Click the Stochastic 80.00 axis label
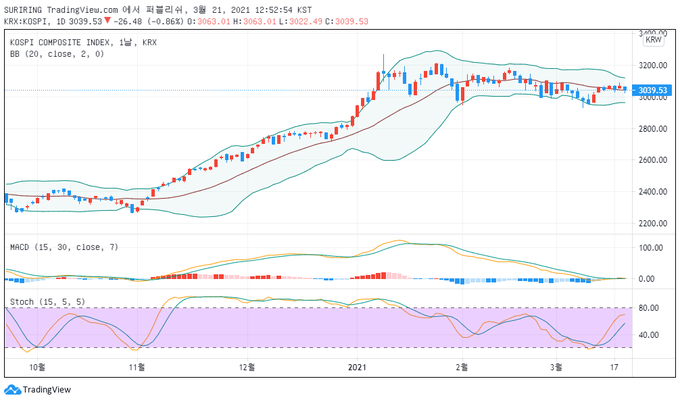Screen dimensions: 680x402 click(649, 308)
